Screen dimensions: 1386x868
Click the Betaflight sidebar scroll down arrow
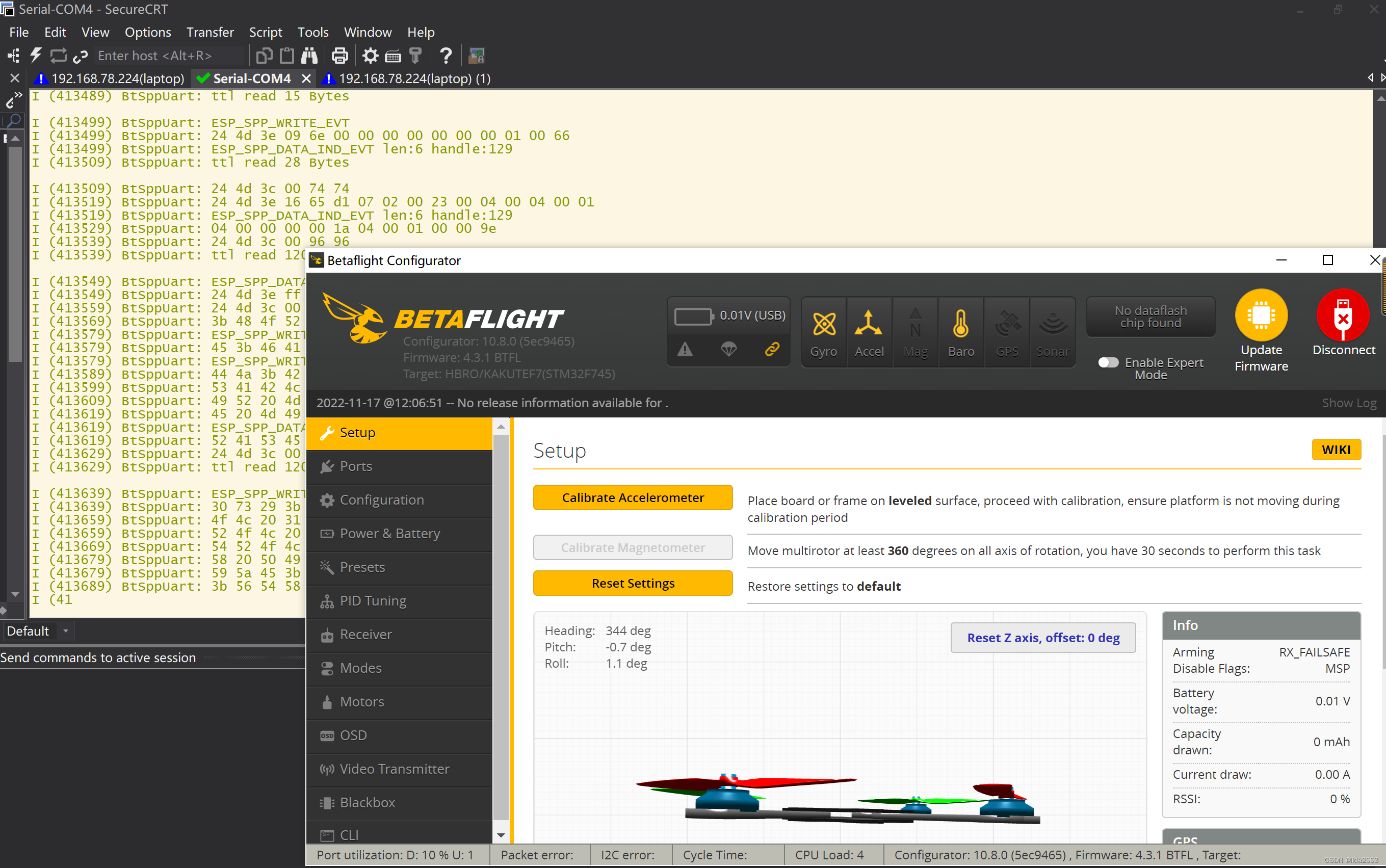click(501, 835)
